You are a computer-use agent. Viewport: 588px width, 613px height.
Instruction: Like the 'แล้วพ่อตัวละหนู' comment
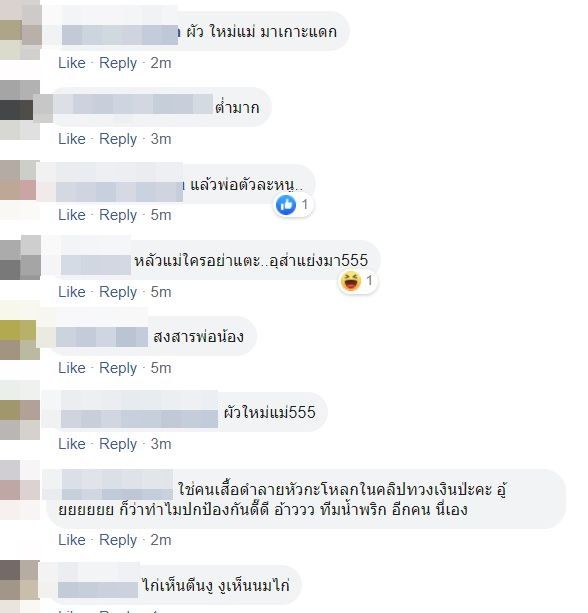pyautogui.click(x=72, y=215)
